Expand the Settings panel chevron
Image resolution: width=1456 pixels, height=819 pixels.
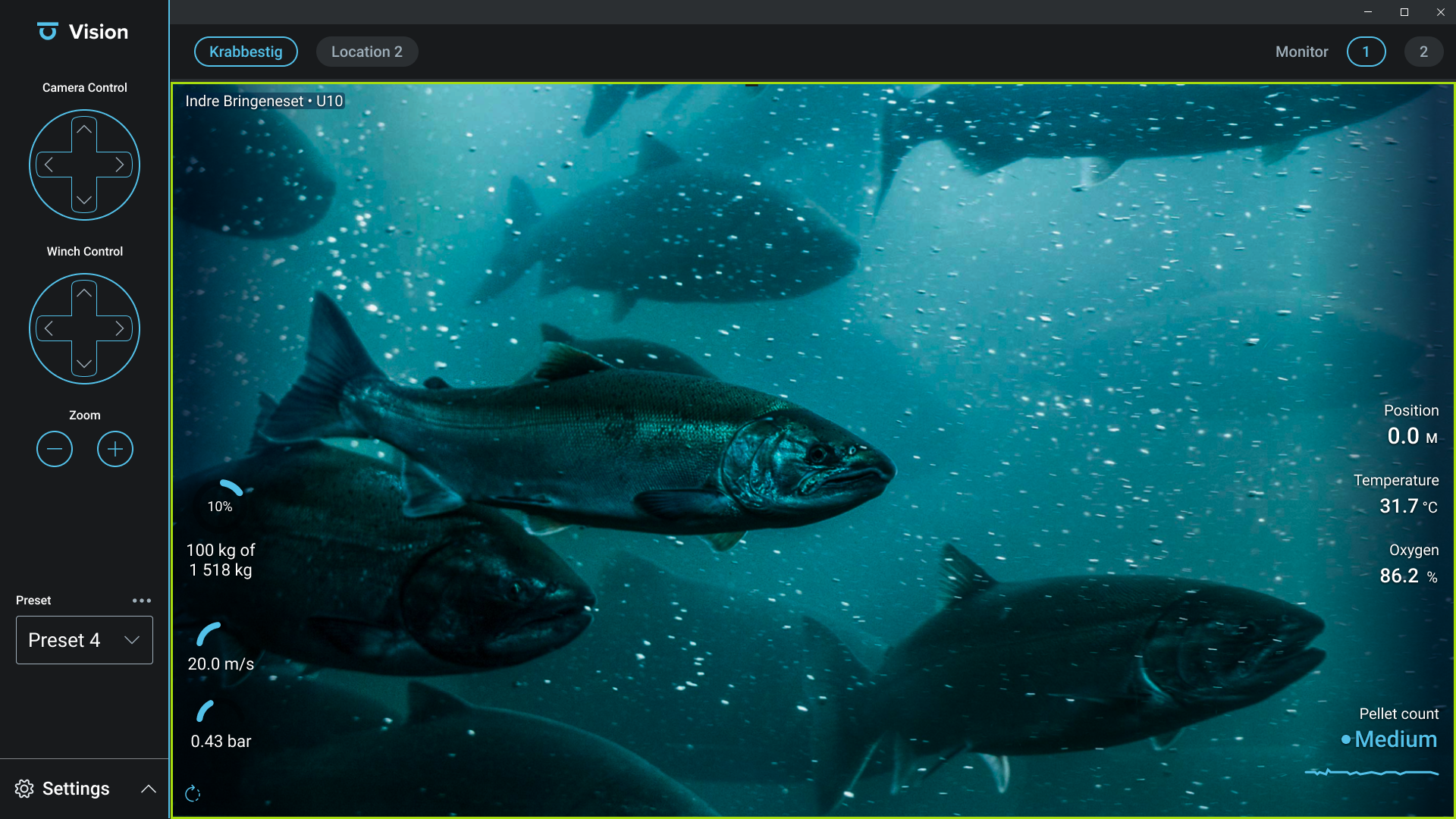[x=149, y=789]
